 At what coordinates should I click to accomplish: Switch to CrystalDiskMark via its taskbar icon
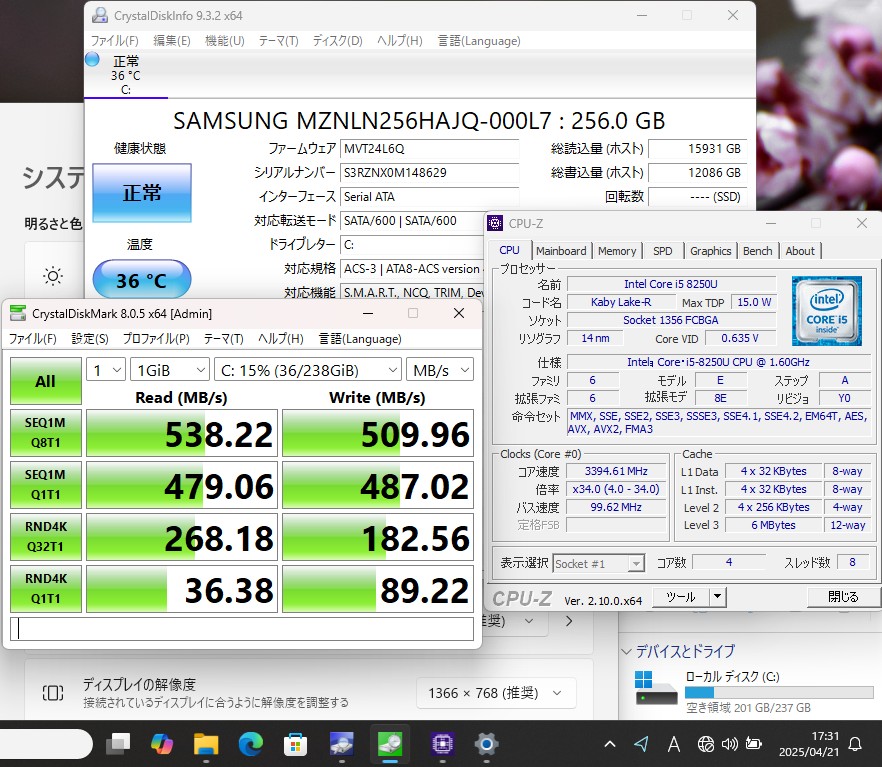(x=390, y=744)
